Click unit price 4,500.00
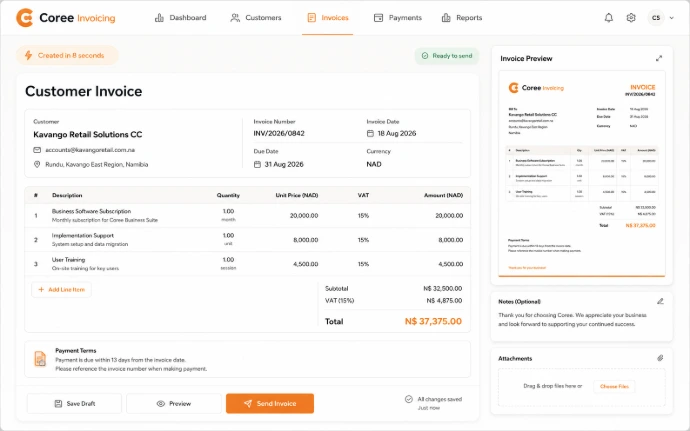The height and width of the screenshot is (431, 690). 305,264
